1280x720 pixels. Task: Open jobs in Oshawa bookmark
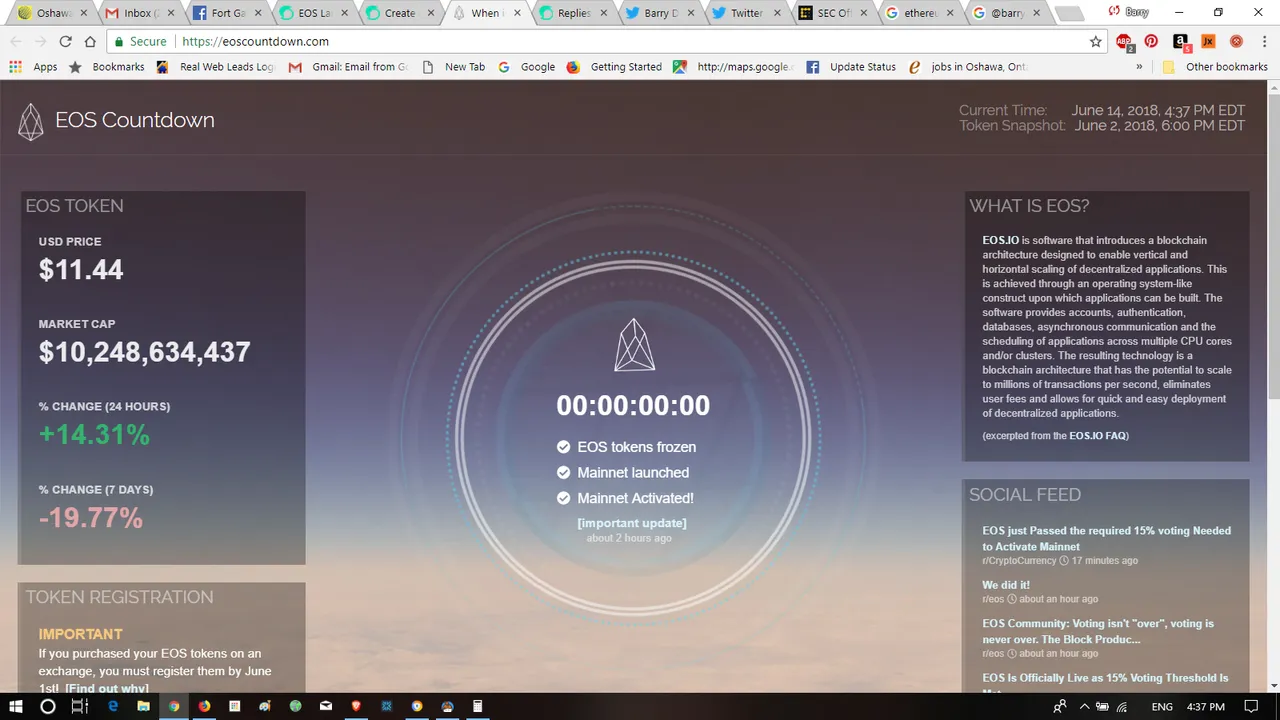pos(968,67)
